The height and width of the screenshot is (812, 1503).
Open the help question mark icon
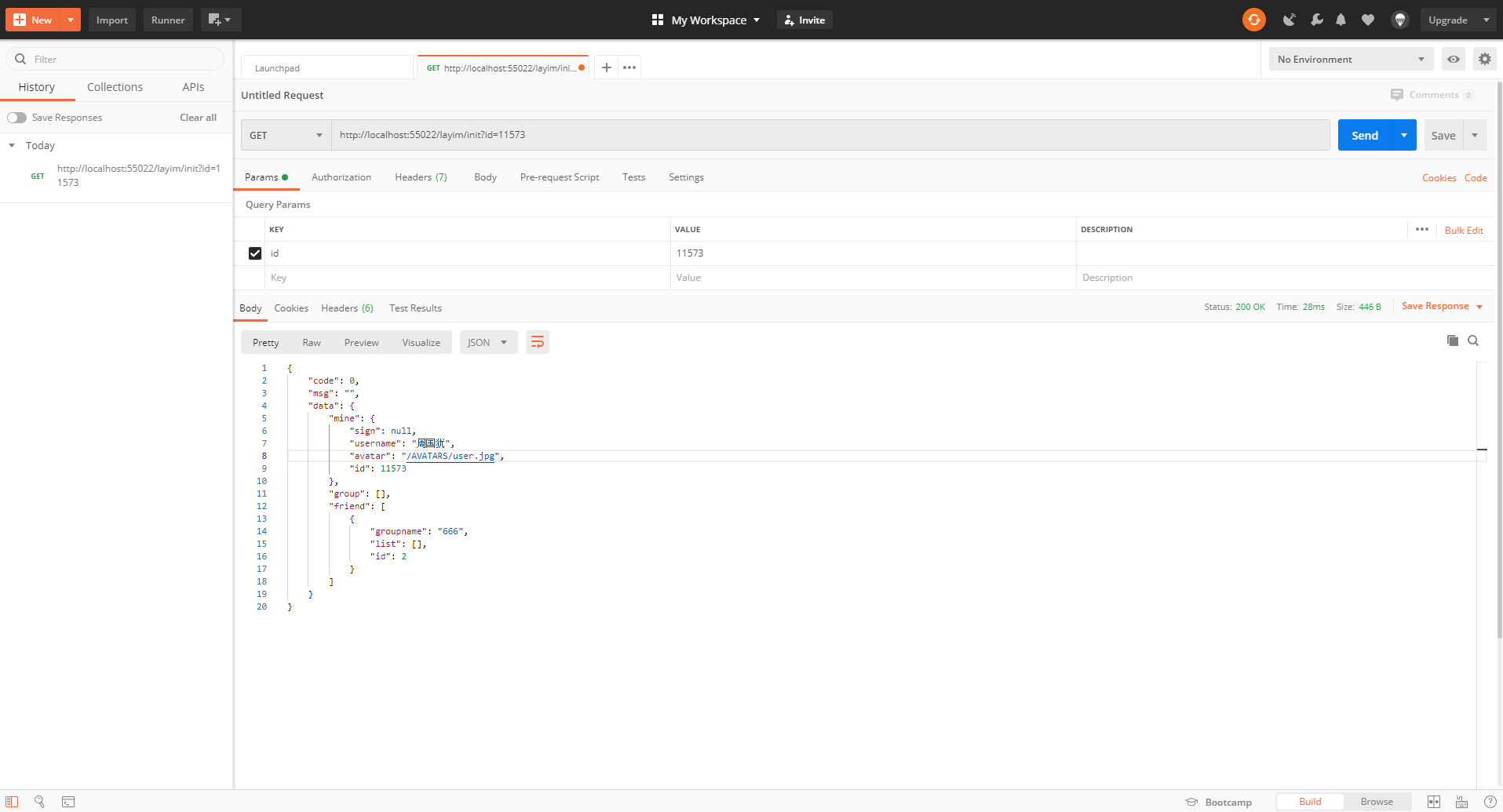pyautogui.click(x=1490, y=802)
